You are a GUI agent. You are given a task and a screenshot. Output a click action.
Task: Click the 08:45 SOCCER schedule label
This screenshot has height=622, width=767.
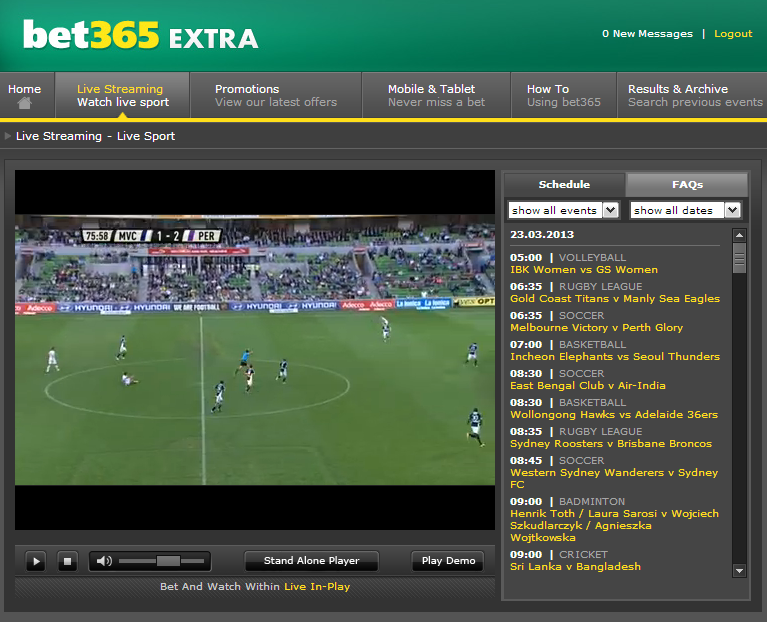click(557, 461)
